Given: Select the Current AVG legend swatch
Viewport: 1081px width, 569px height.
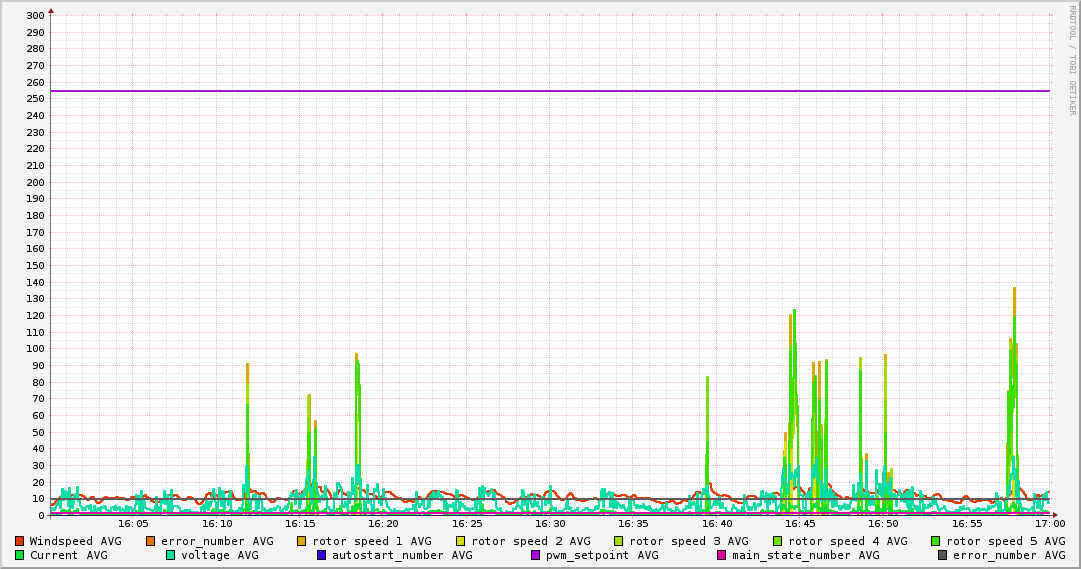Looking at the screenshot, I should (19, 555).
